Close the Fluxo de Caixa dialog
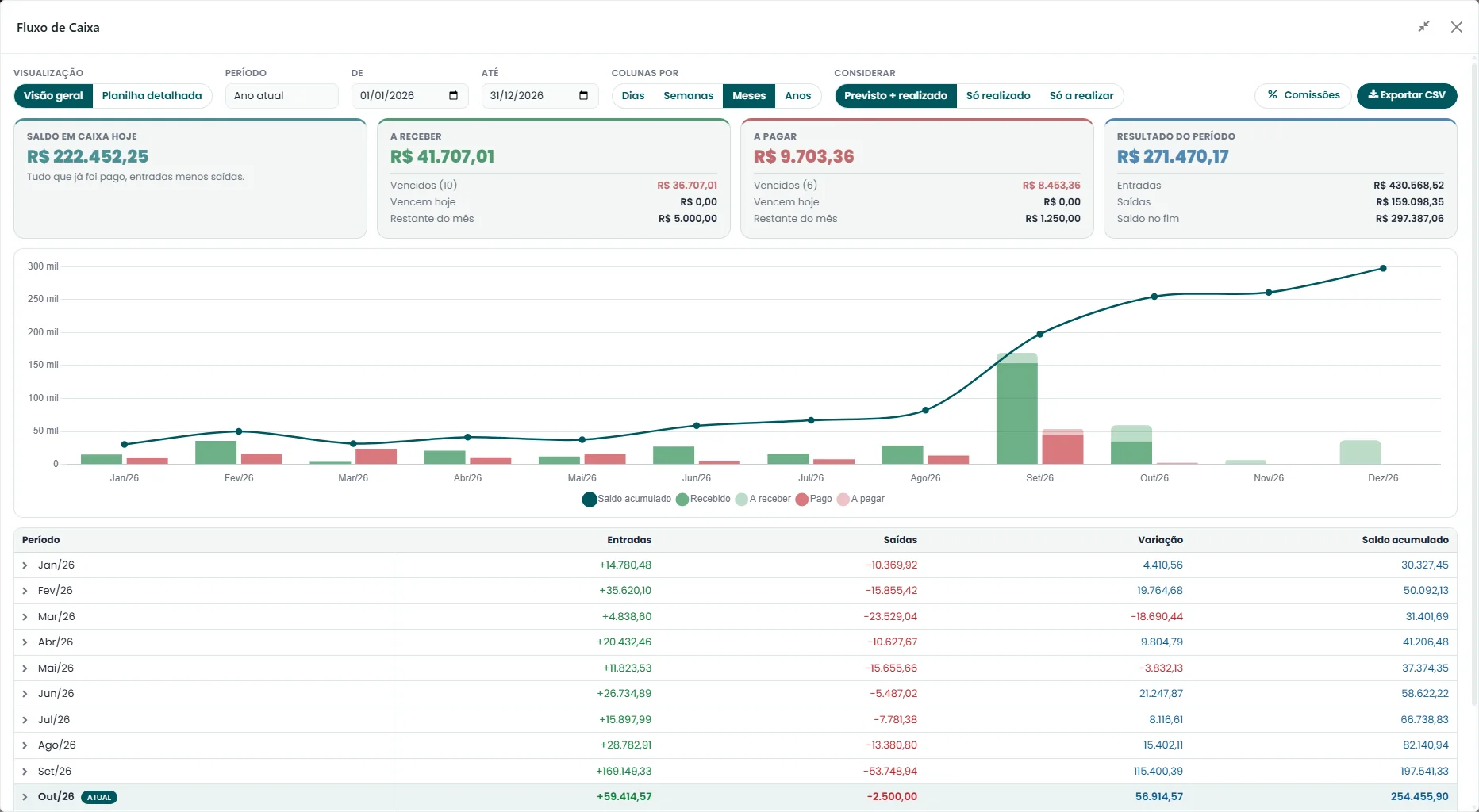Viewport: 1479px width, 812px height. tap(1457, 27)
